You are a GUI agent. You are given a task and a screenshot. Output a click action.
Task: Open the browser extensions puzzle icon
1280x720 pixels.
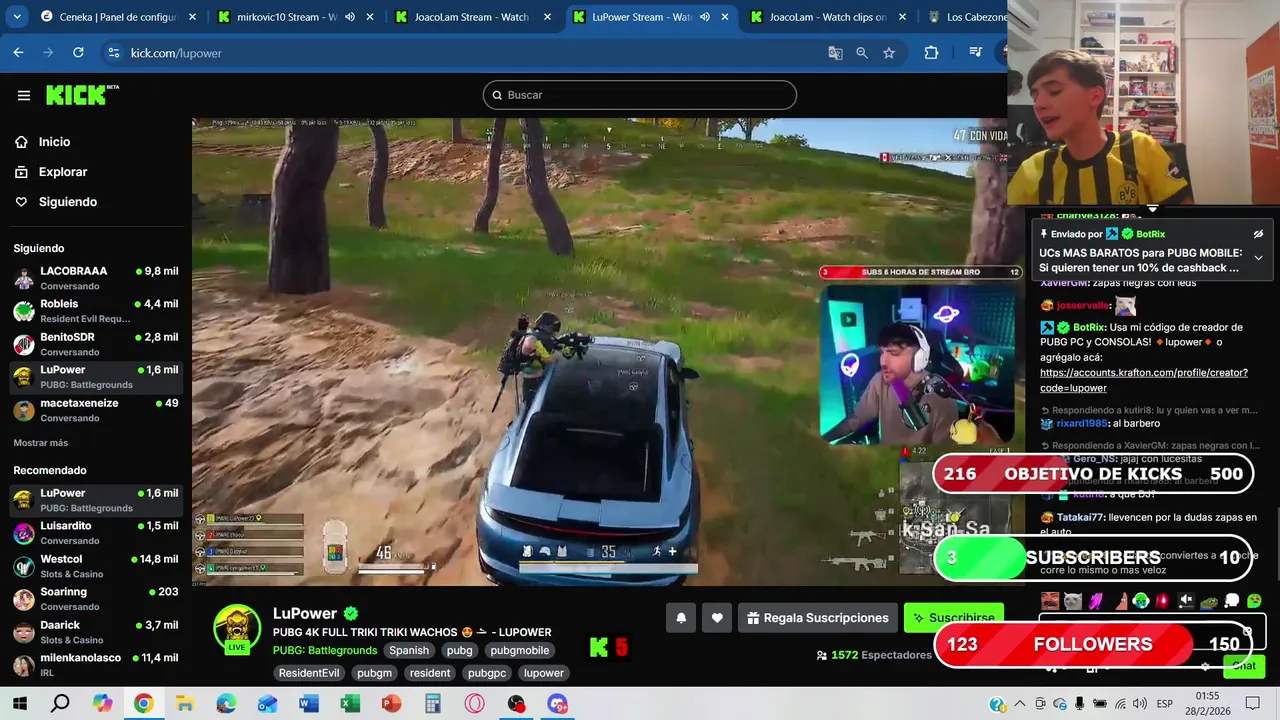(931, 53)
